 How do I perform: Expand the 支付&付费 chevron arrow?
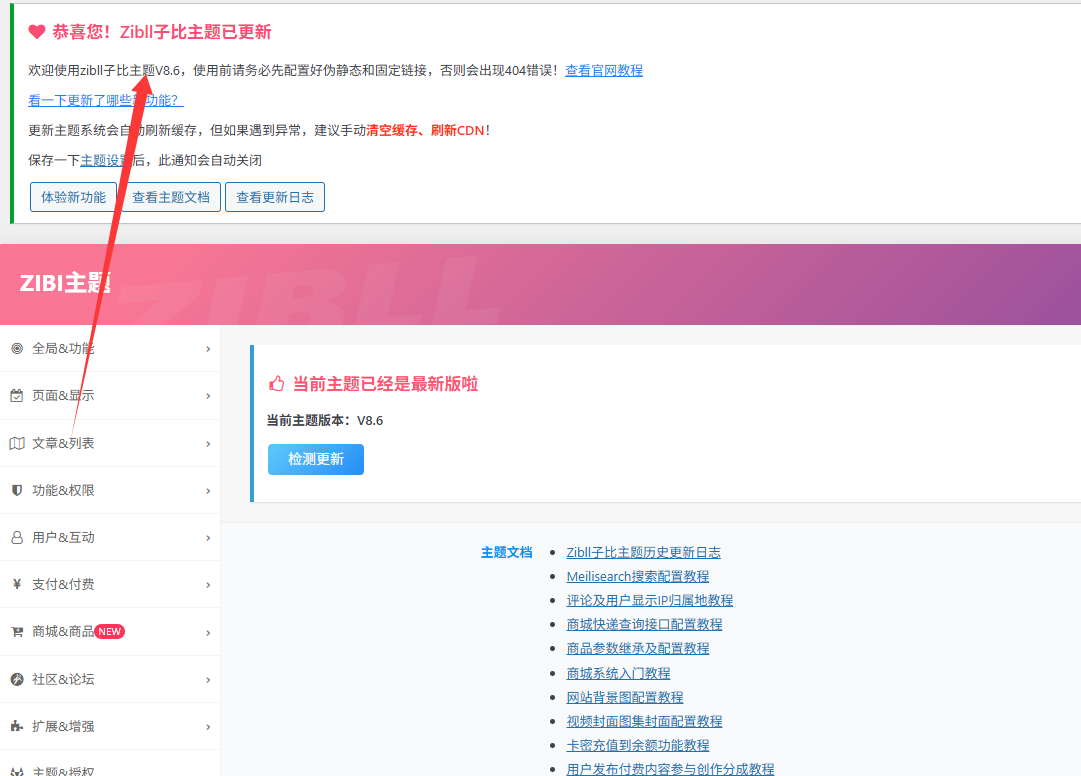pyautogui.click(x=208, y=584)
